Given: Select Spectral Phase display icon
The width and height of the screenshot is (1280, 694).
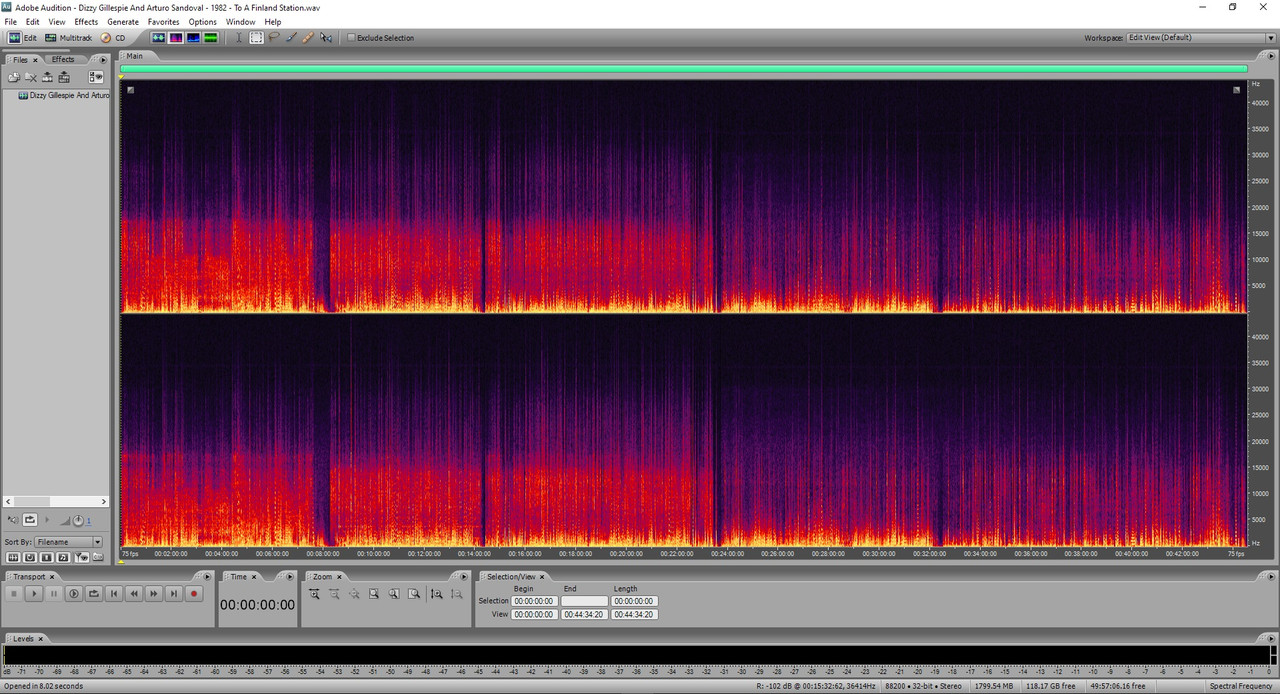Looking at the screenshot, I should pos(211,38).
